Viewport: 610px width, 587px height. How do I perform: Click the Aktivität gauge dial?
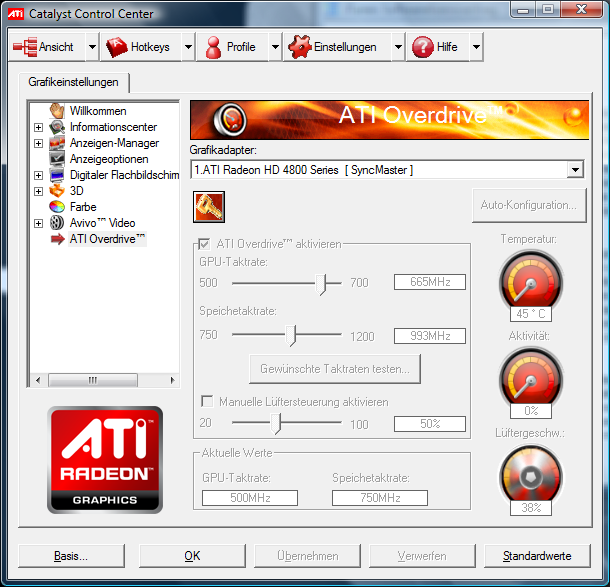pos(531,377)
